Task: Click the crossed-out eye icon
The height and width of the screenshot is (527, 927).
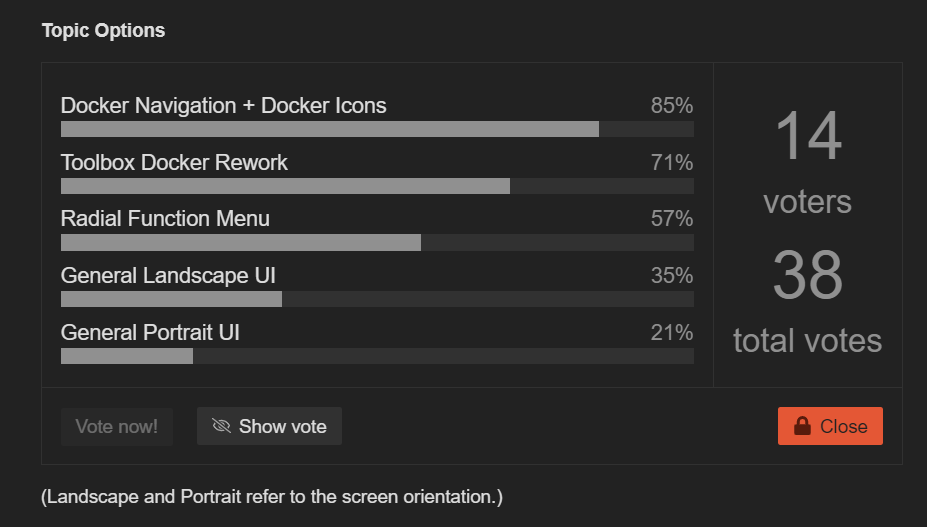Action: 222,426
